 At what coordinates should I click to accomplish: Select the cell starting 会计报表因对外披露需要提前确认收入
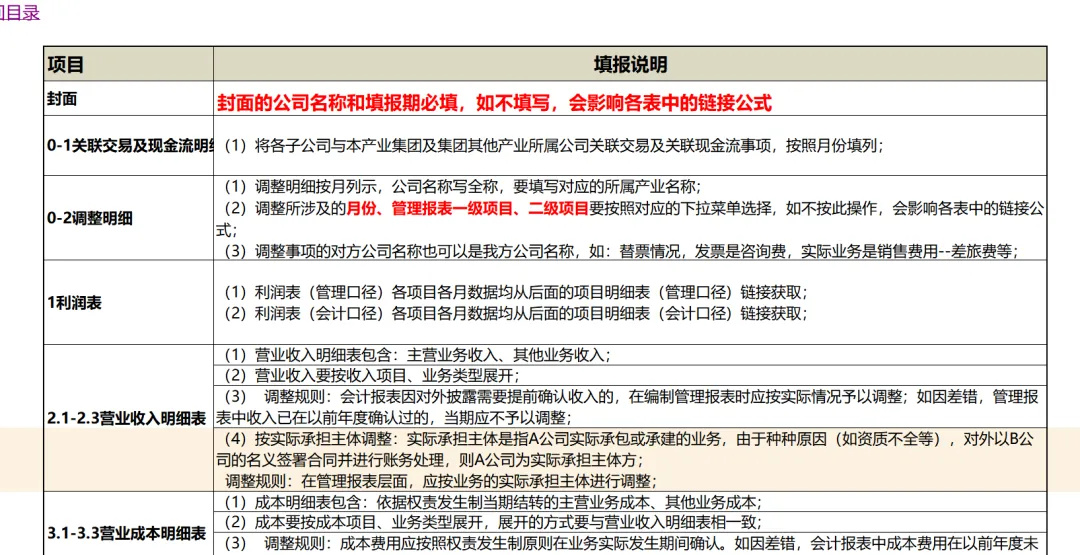click(x=630, y=407)
